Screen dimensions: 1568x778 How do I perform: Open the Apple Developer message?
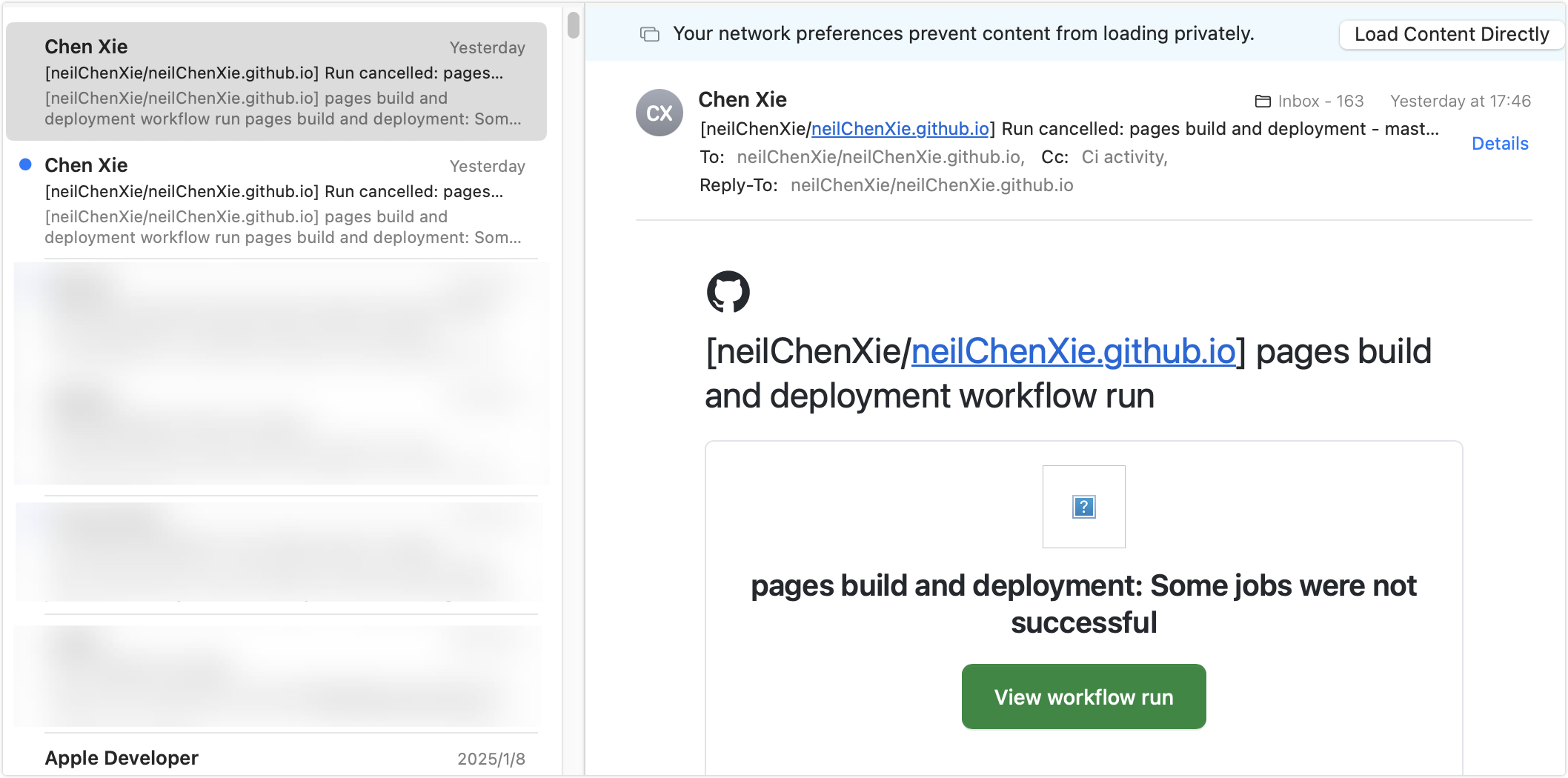point(276,757)
